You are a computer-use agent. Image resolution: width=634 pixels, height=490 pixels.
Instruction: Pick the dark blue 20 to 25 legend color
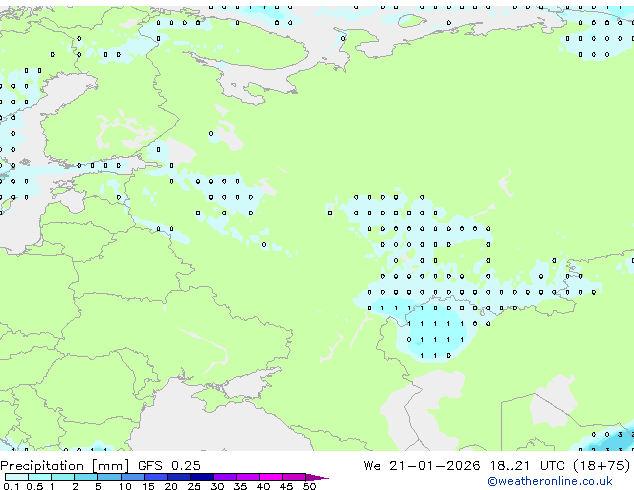(182, 477)
